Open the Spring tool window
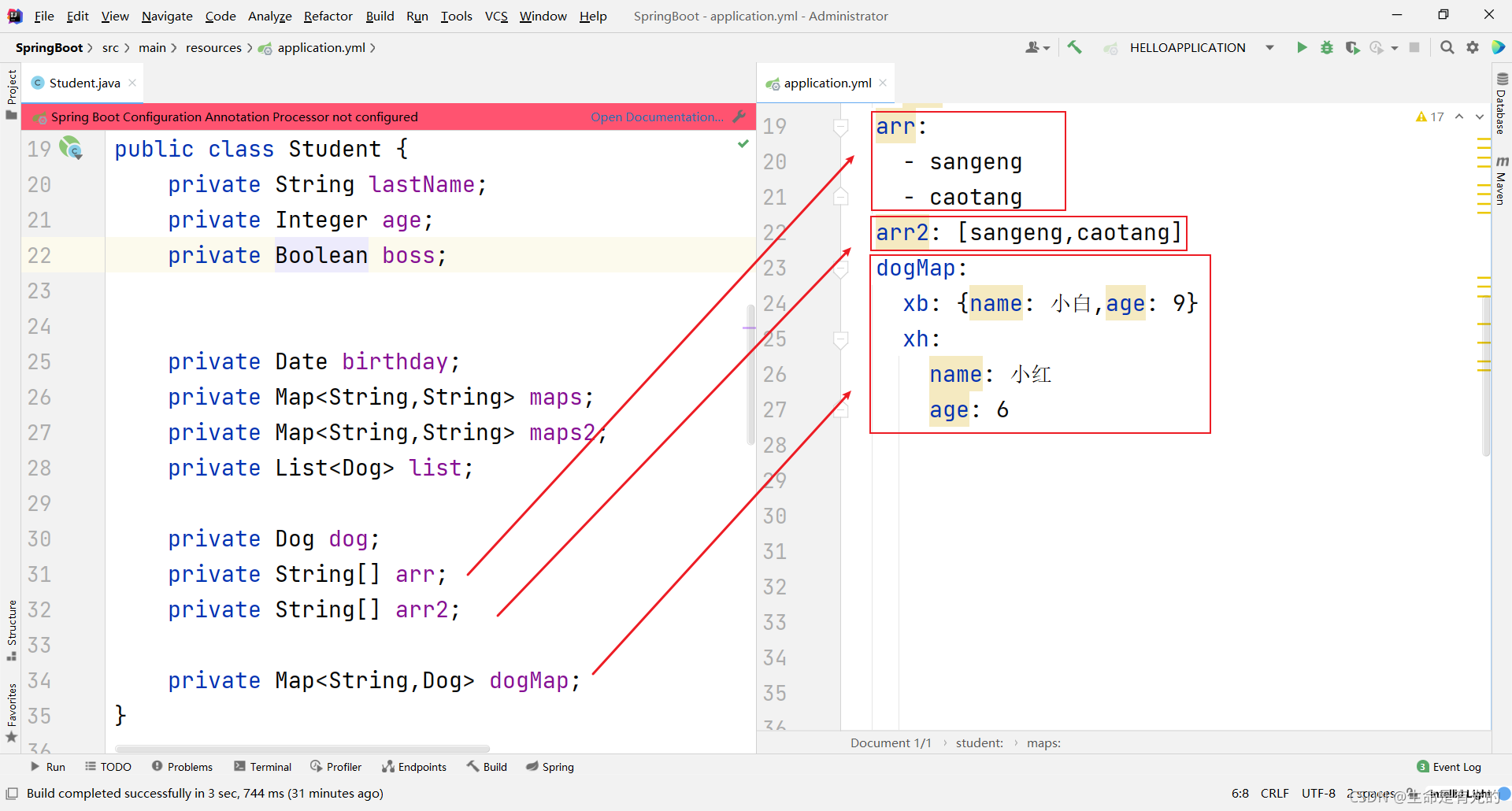This screenshot has width=1512, height=811. pyautogui.click(x=550, y=767)
